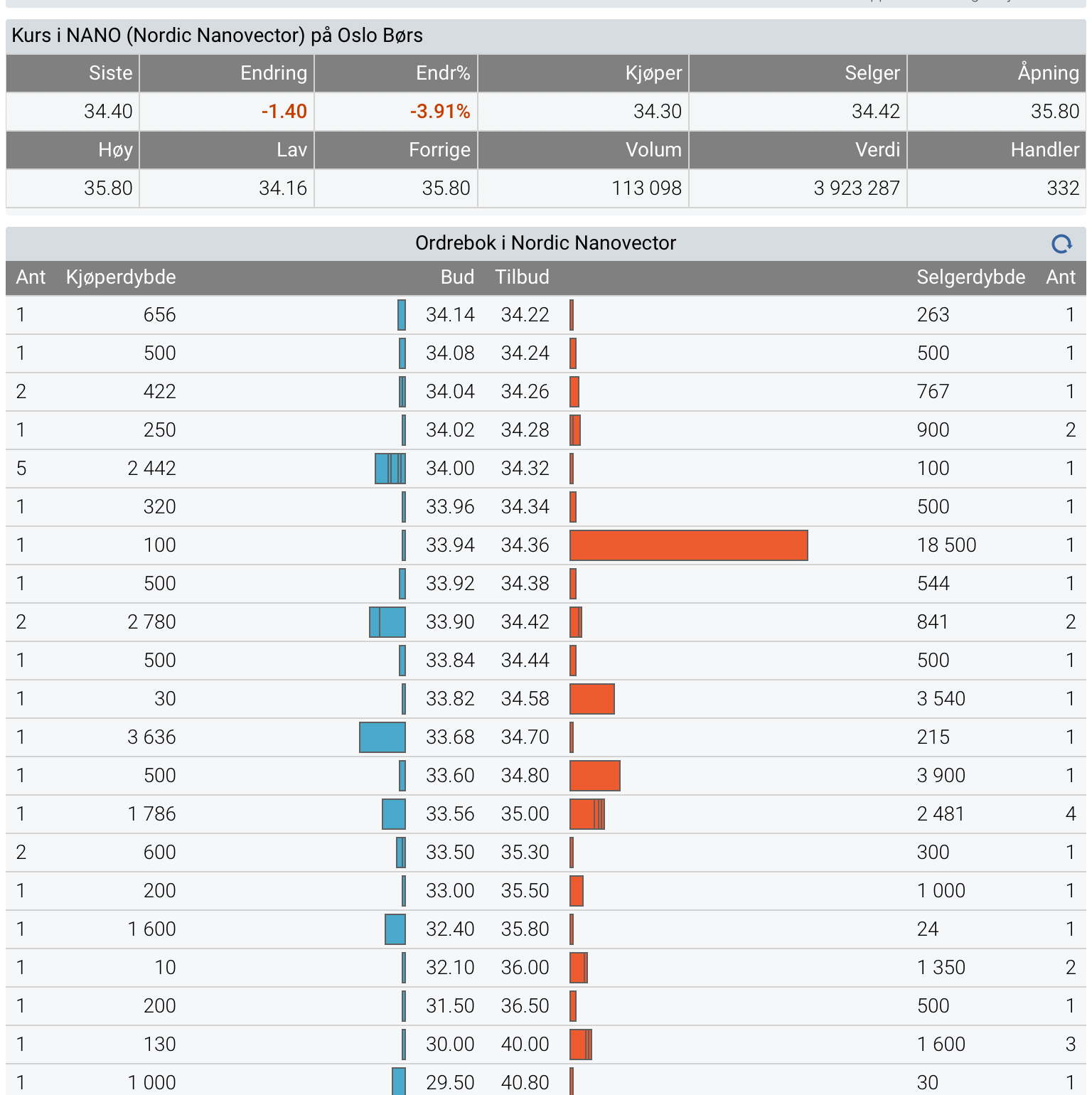Click the last price value 34.40
This screenshot has height=1095, width=1092.
(108, 112)
